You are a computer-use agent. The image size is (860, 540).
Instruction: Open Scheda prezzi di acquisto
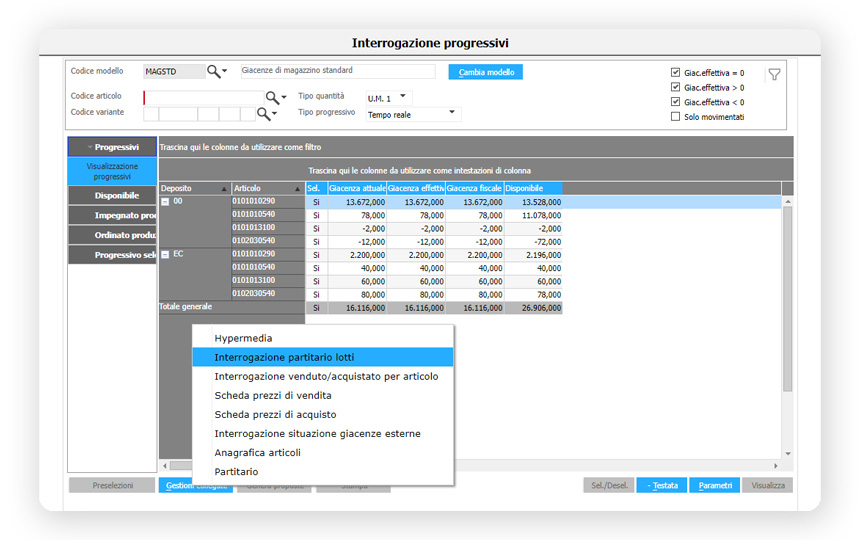tap(323, 415)
